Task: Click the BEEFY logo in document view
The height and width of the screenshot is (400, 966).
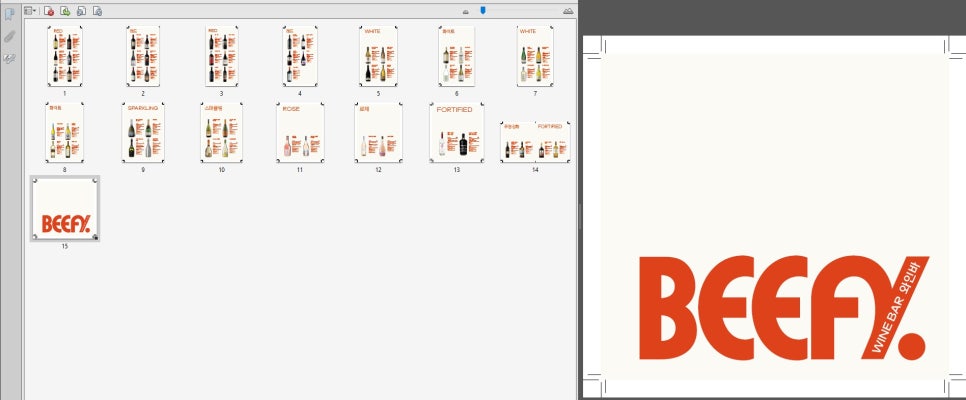Action: tap(783, 308)
